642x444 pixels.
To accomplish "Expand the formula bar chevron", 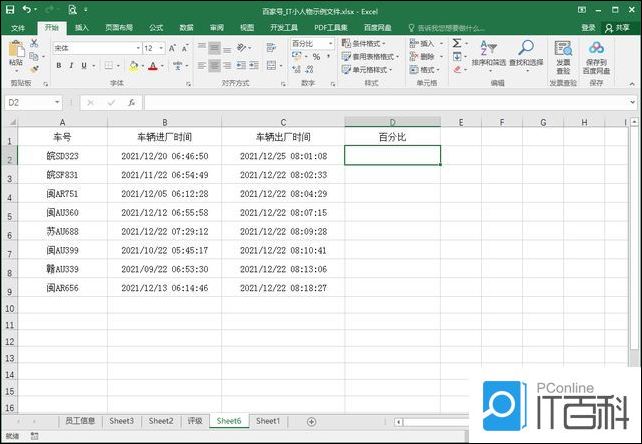I will click(x=633, y=102).
